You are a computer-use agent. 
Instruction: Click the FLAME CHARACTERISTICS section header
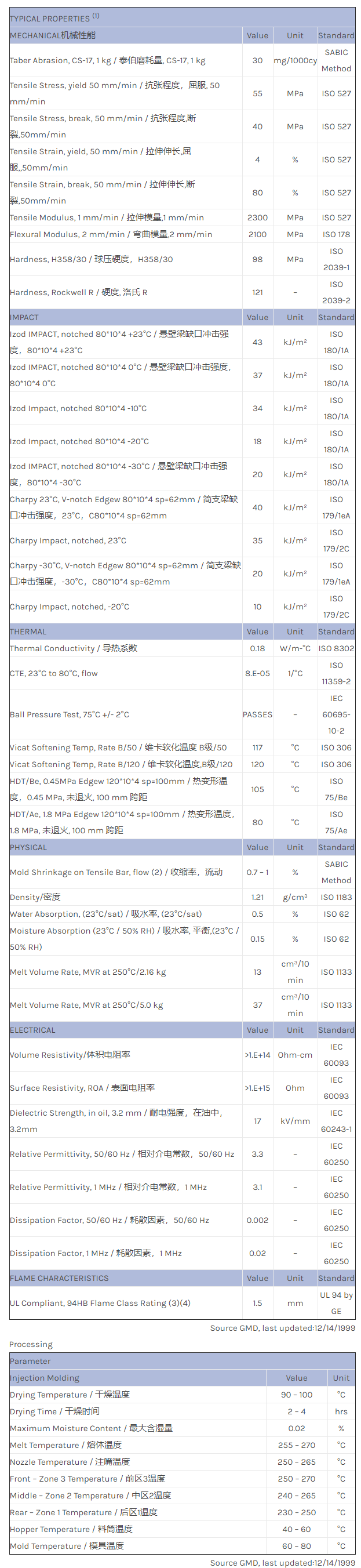click(x=59, y=1278)
